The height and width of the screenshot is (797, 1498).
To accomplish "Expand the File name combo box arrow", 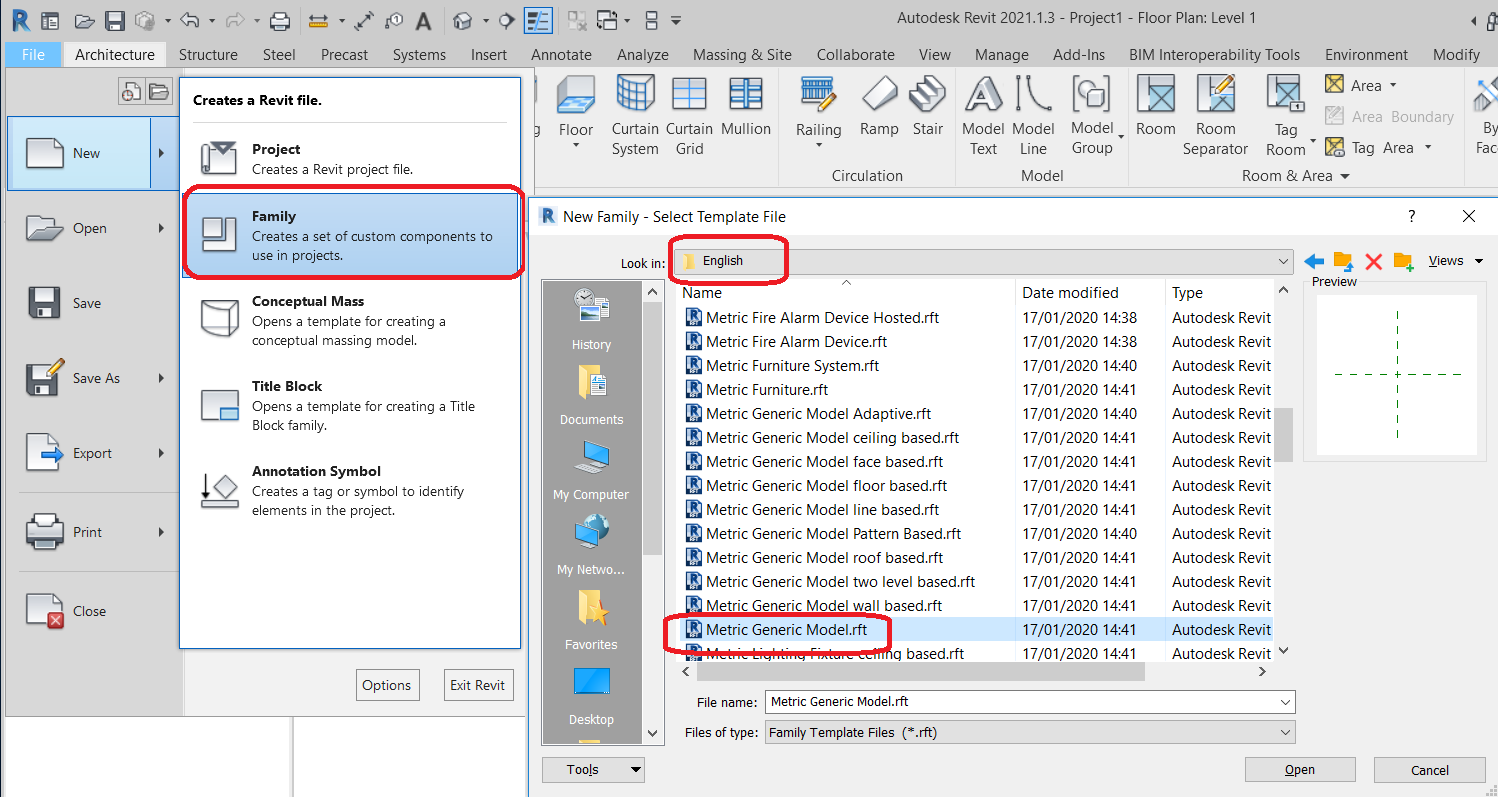I will pos(1285,702).
